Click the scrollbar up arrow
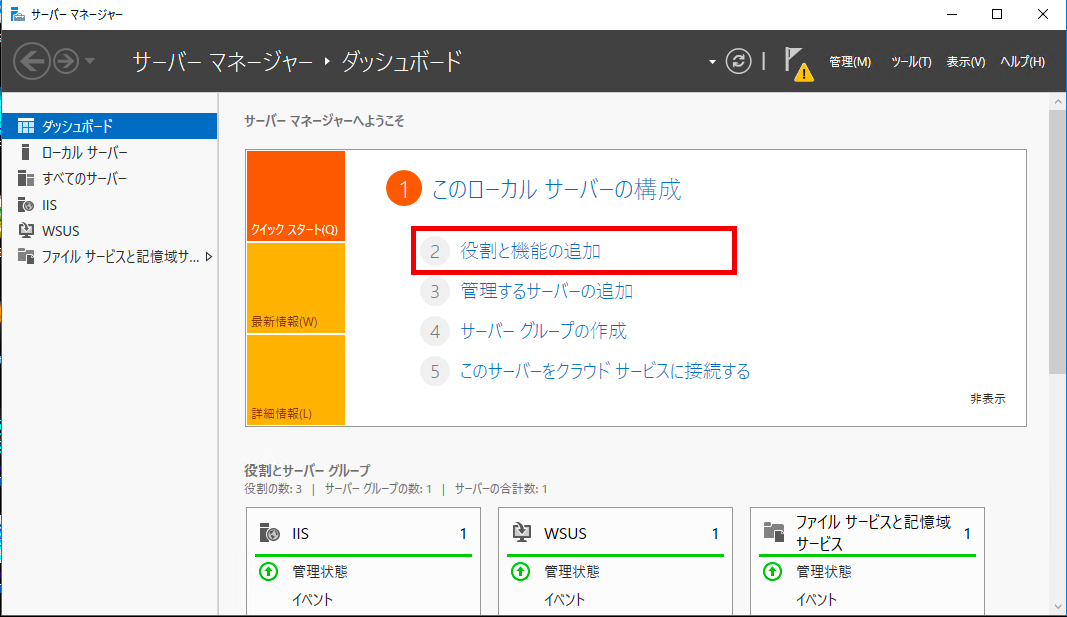Image resolution: width=1067 pixels, height=617 pixels. coord(1057,102)
